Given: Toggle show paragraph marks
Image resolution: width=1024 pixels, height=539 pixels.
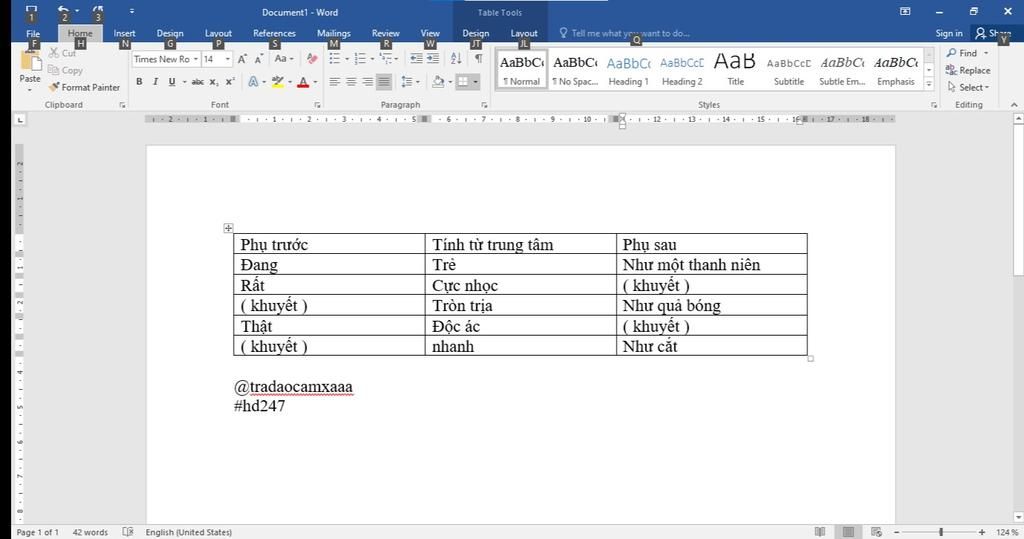Looking at the screenshot, I should tap(479, 59).
